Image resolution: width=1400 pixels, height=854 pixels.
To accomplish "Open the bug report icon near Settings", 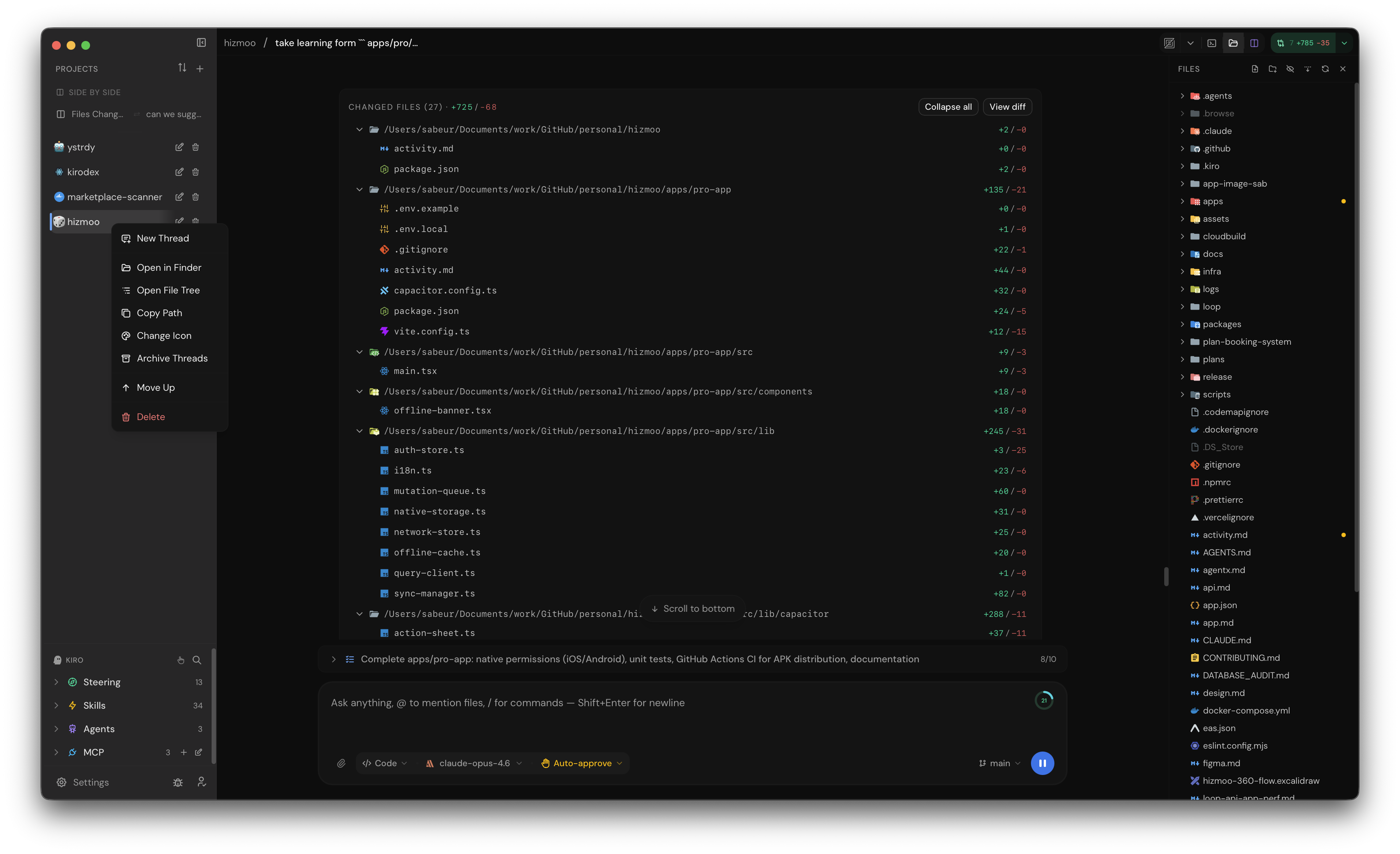I will (x=178, y=782).
